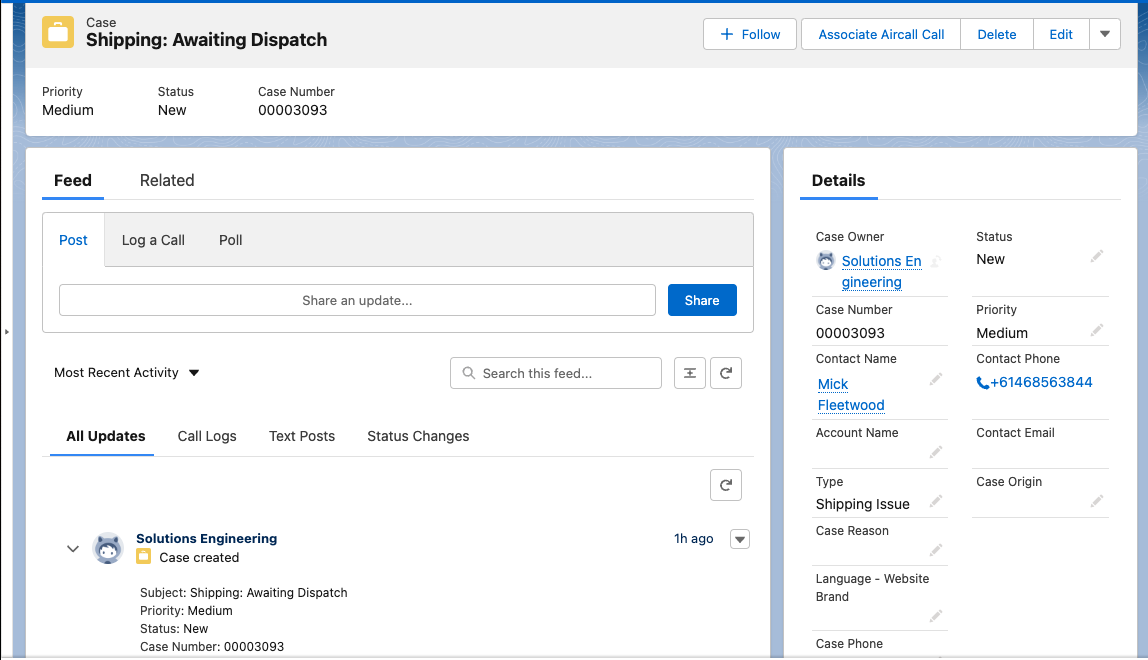This screenshot has width=1148, height=660.
Task: Click the feed refresh icon beside search
Action: 726,373
